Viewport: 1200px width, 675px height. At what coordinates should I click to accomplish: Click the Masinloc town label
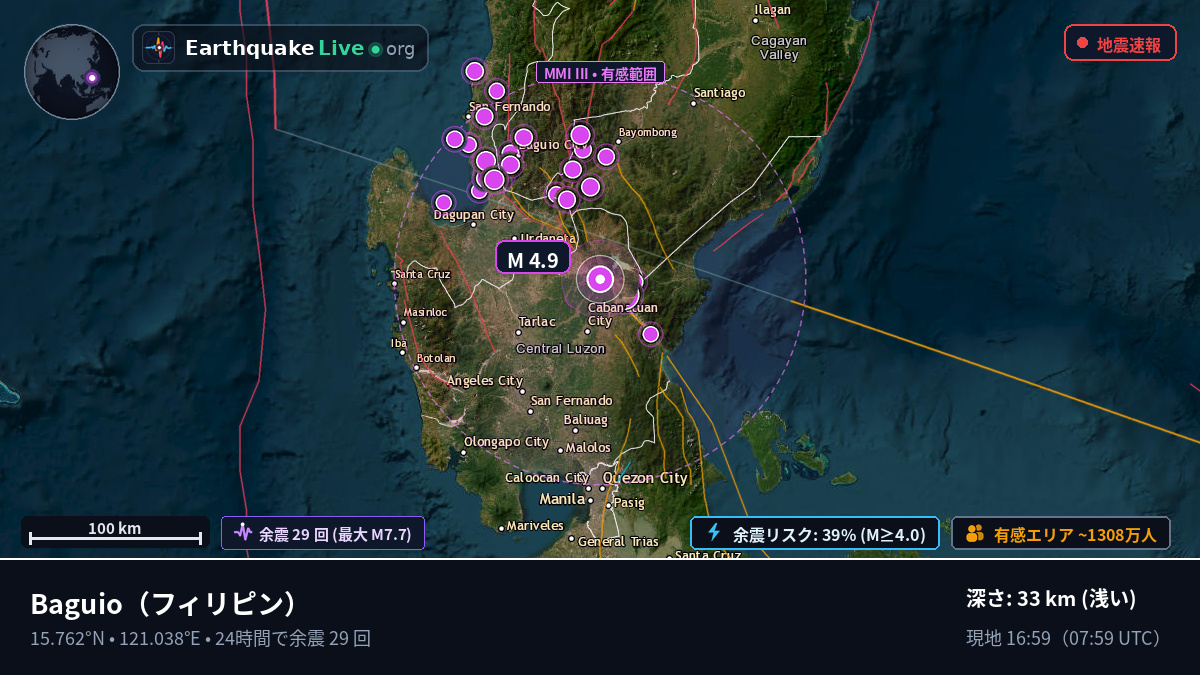[426, 312]
